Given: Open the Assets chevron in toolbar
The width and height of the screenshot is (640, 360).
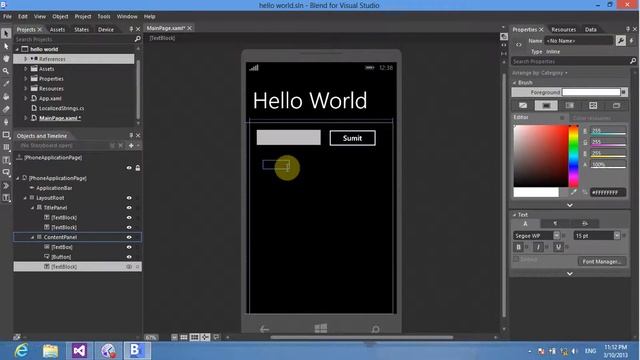Looking at the screenshot, I should [6, 185].
